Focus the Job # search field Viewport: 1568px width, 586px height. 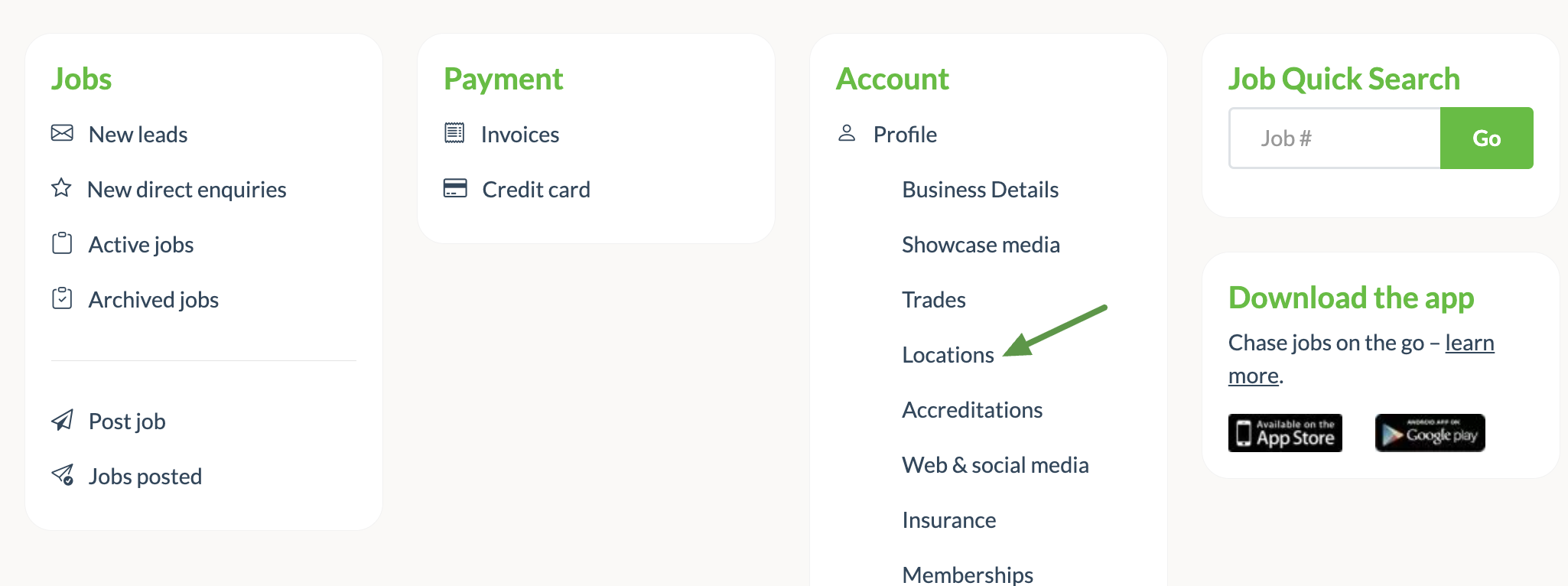pyautogui.click(x=1335, y=138)
